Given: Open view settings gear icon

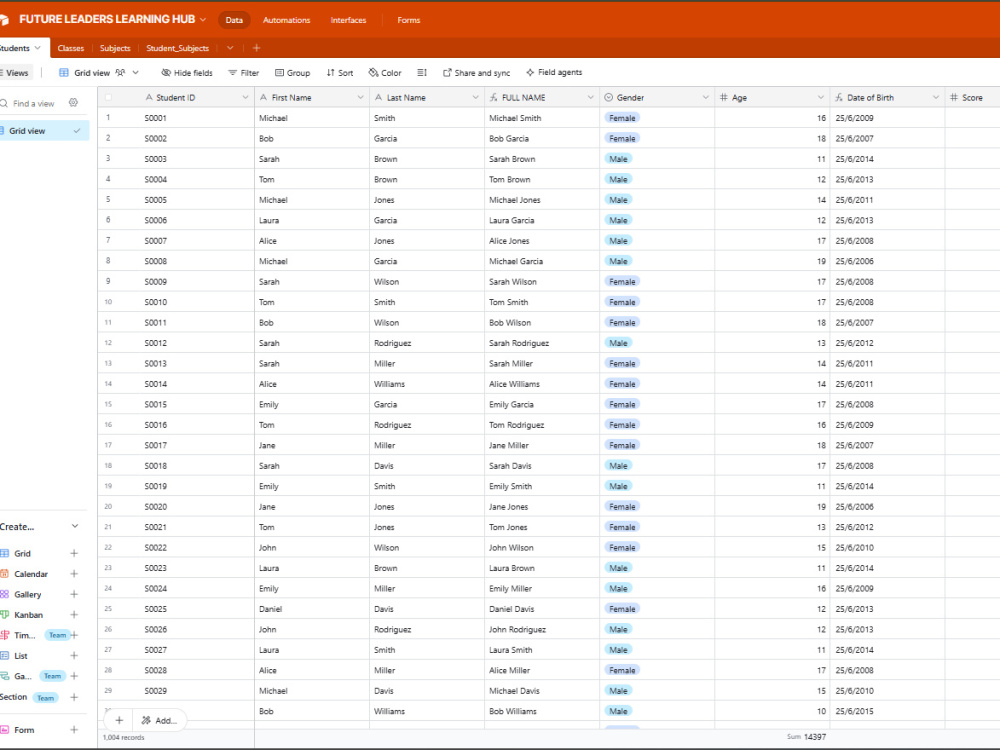Looking at the screenshot, I should tap(73, 103).
